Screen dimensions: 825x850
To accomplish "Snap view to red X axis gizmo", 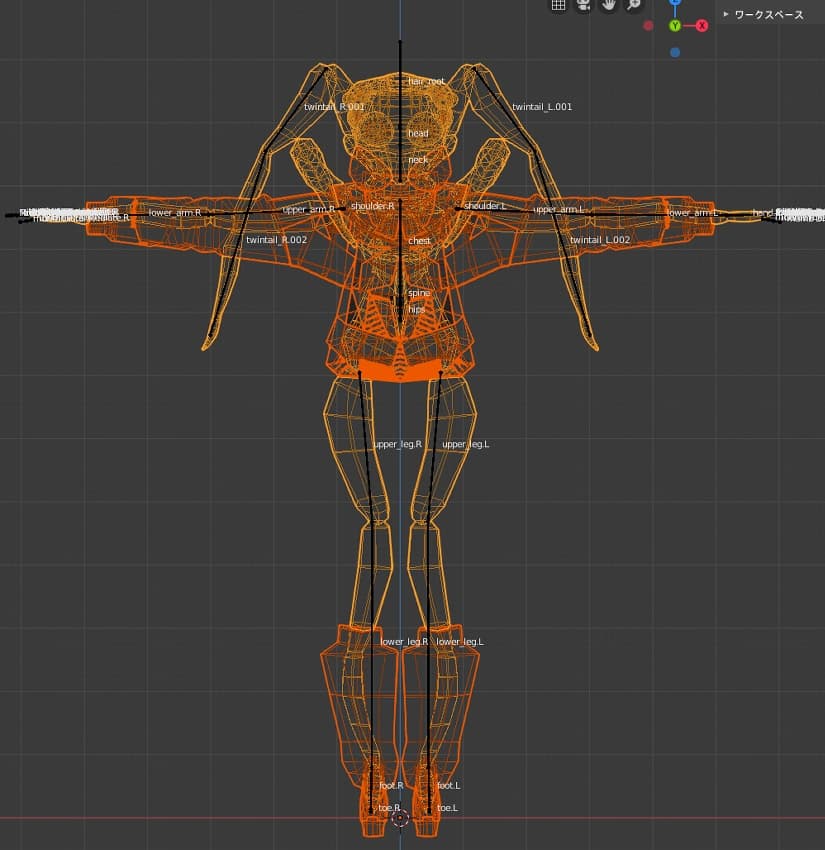I will coord(702,25).
